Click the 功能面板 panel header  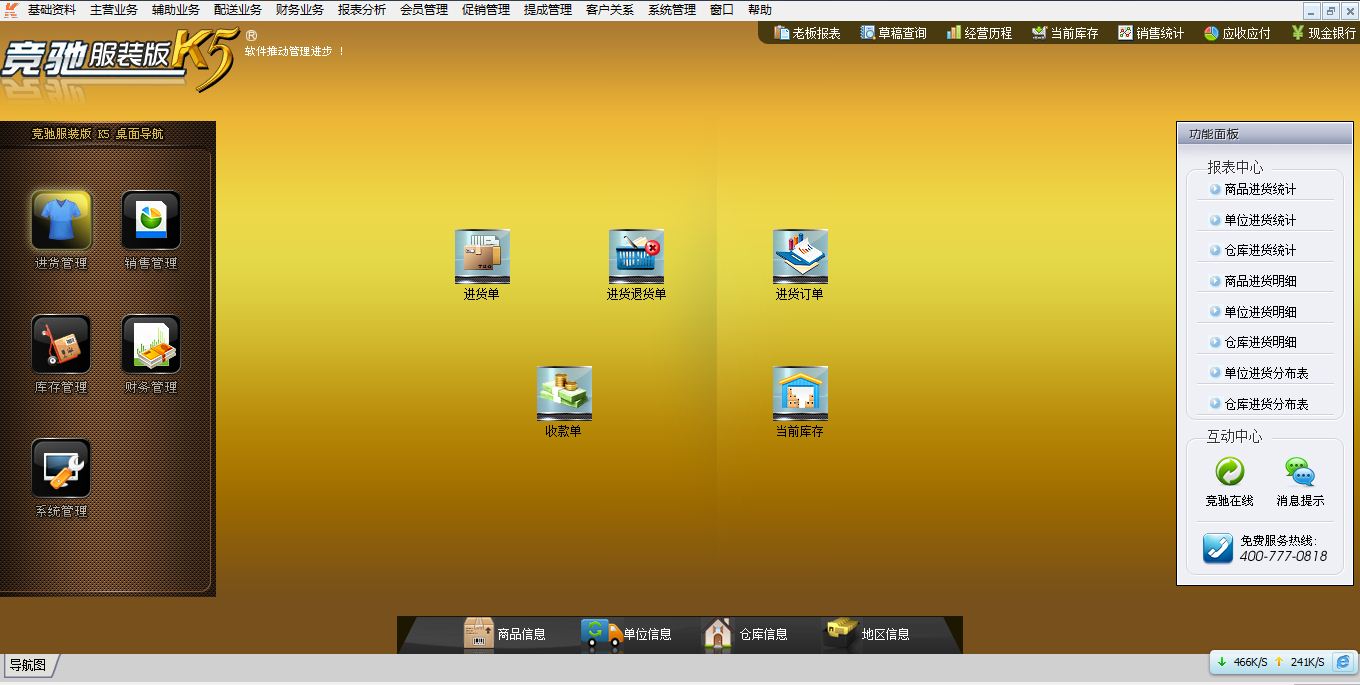click(x=1264, y=134)
